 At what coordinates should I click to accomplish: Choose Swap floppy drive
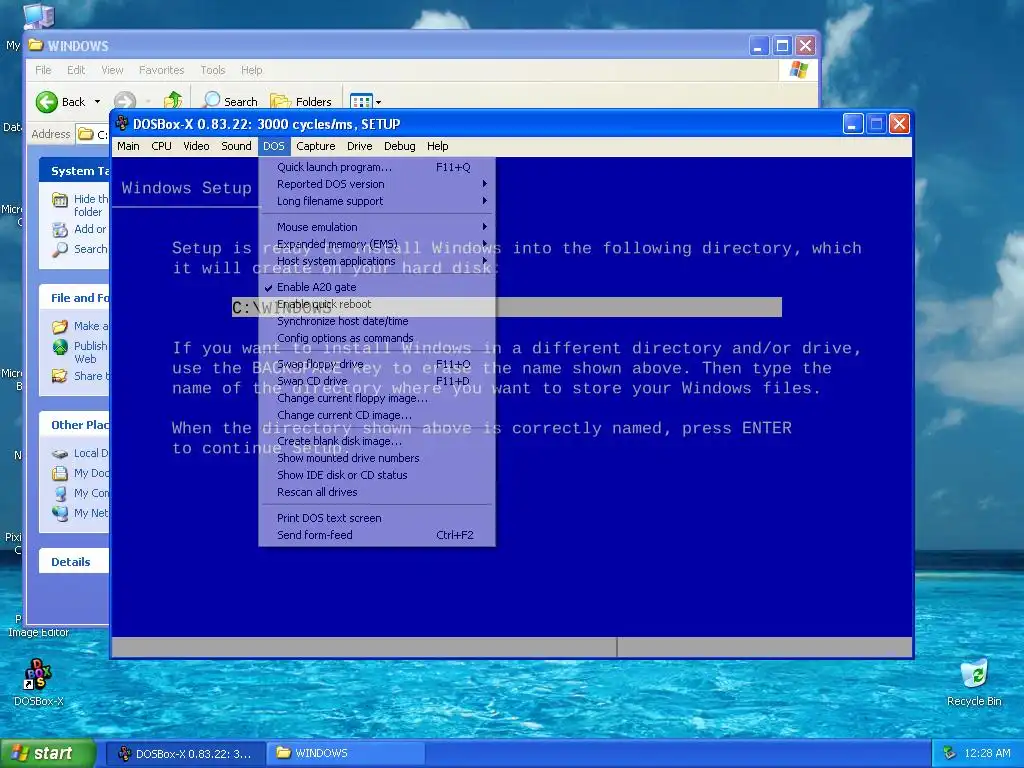point(377,364)
